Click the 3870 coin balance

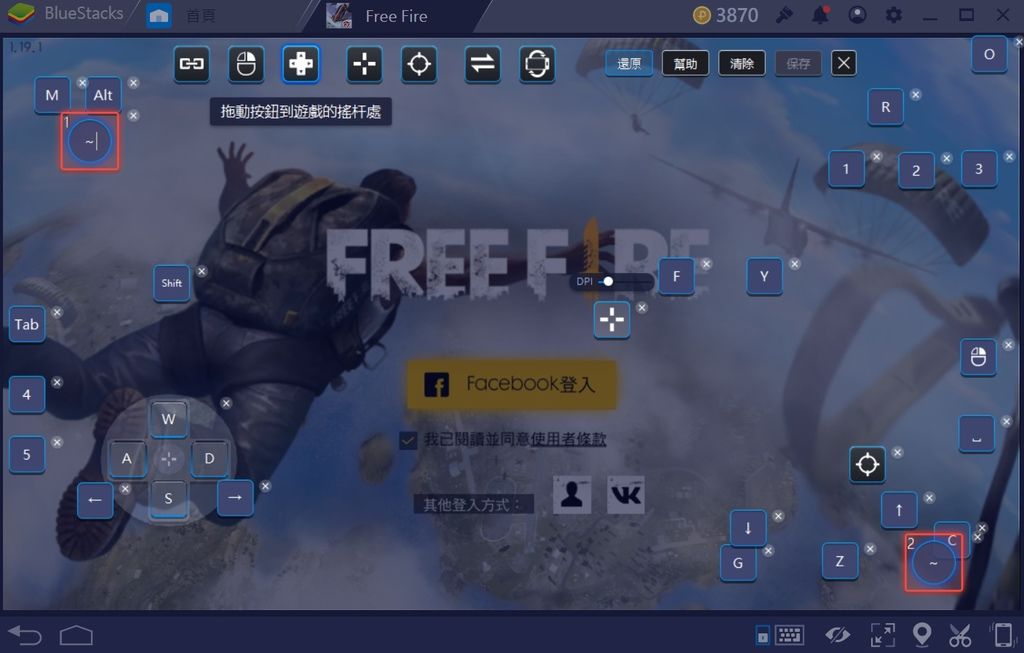(x=726, y=15)
